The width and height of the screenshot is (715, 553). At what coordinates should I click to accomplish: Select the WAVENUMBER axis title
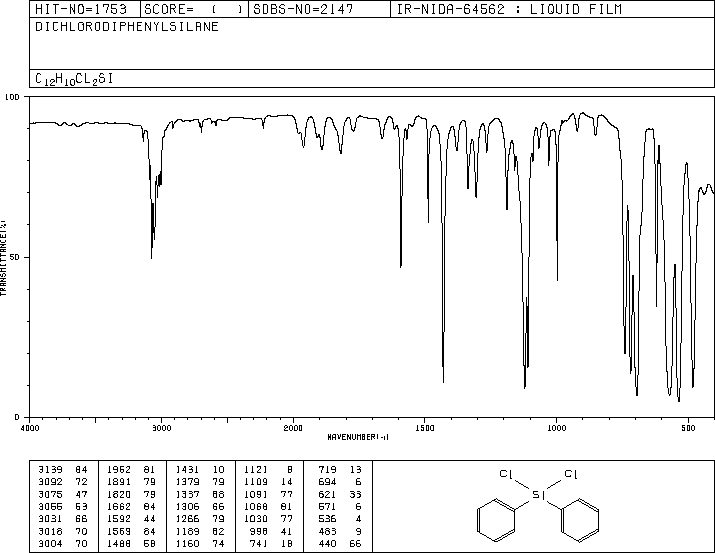(358, 437)
